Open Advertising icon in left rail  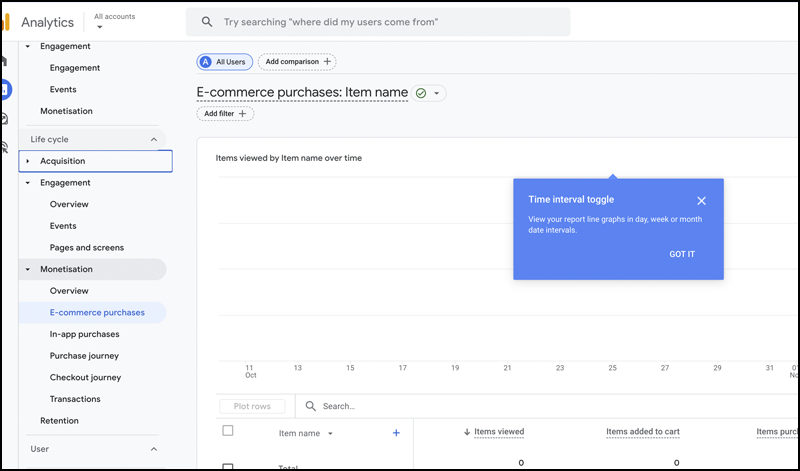tap(4, 148)
